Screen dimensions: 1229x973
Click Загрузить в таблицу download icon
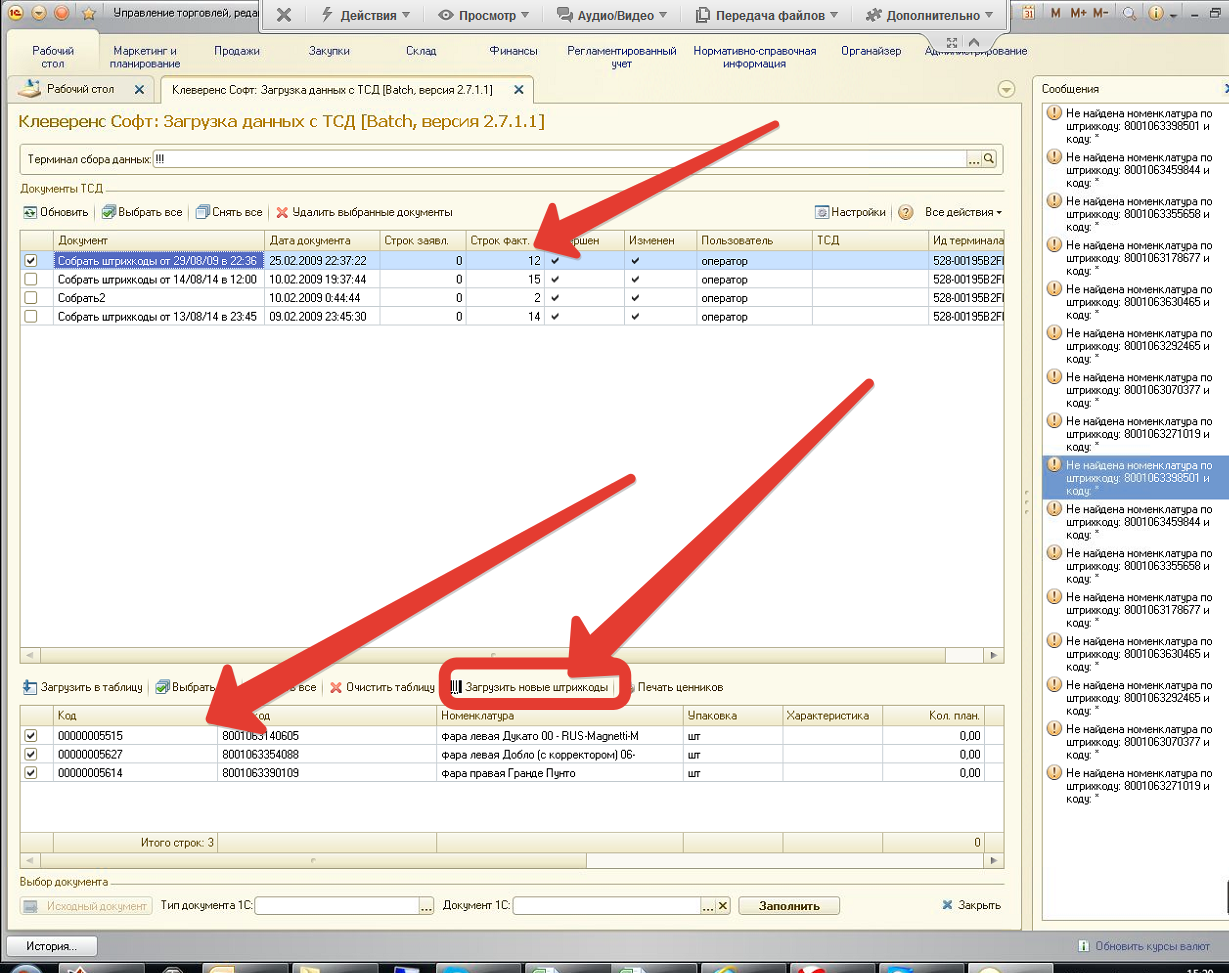click(29, 688)
